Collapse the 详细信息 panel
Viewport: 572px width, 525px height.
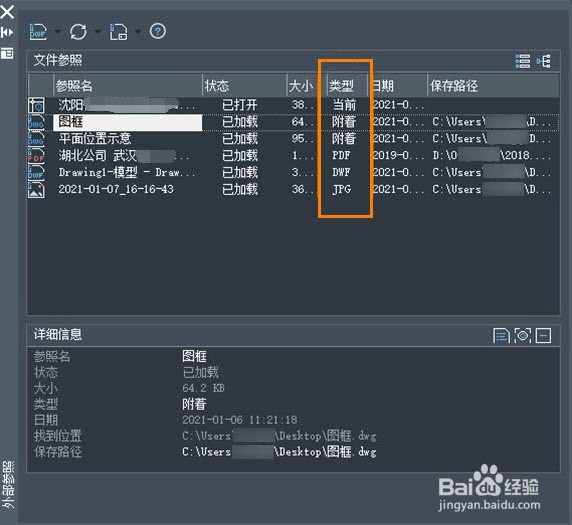click(x=543, y=336)
